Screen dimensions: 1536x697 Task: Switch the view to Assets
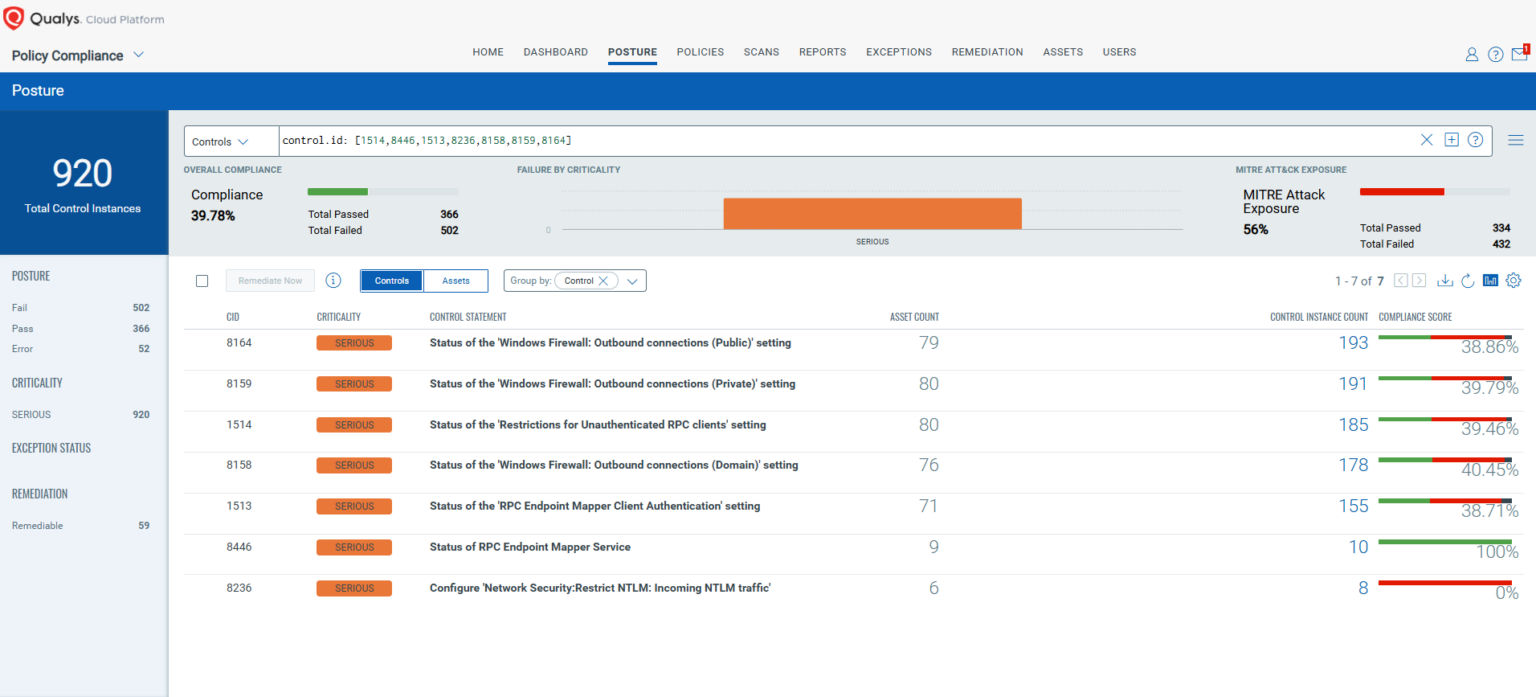pyautogui.click(x=456, y=281)
